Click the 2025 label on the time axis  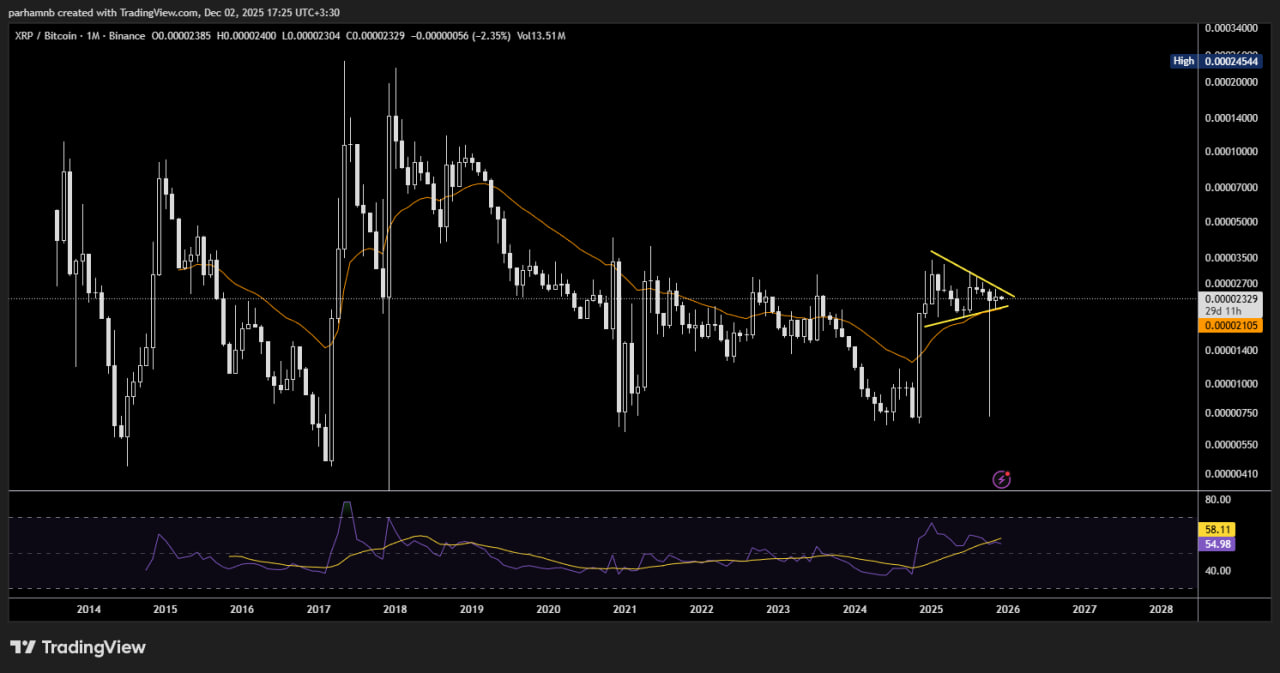(x=931, y=609)
